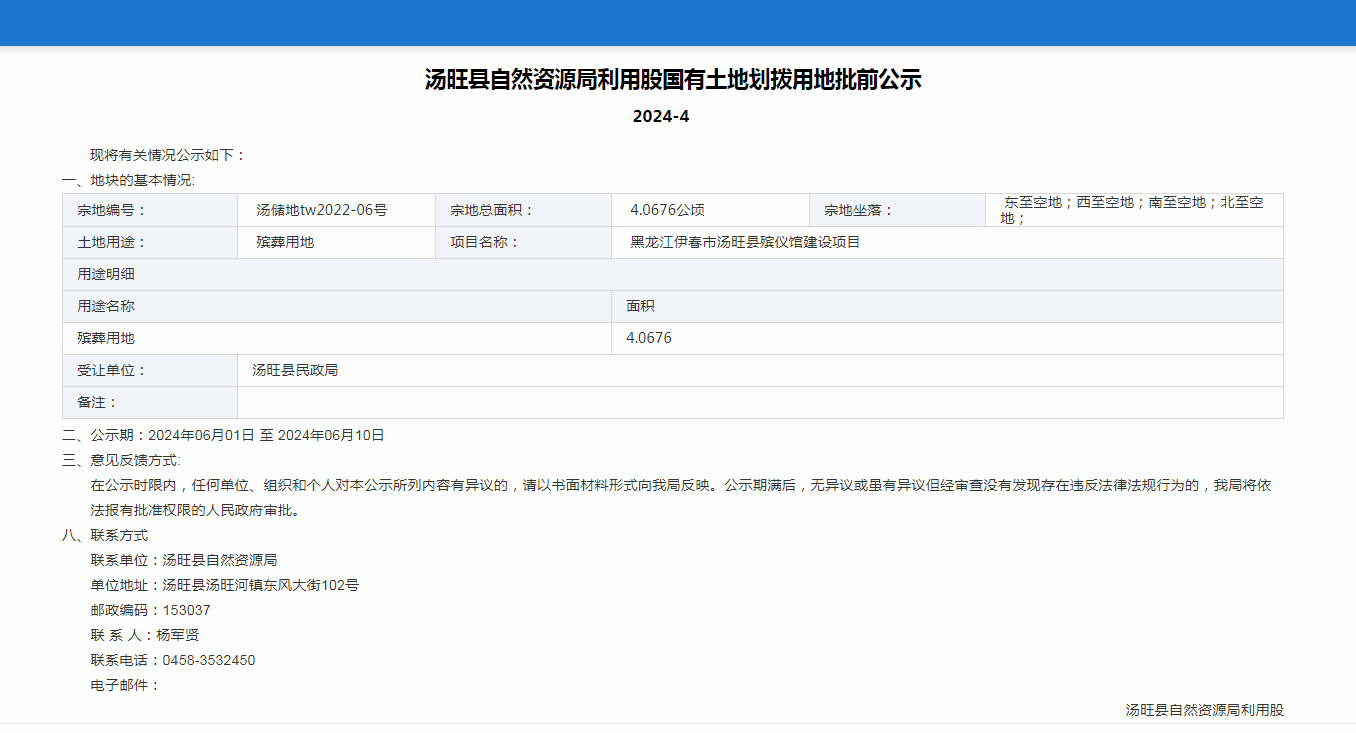
Task: Select 殡葬用地 under the 用途名称 column
Action: click(106, 338)
